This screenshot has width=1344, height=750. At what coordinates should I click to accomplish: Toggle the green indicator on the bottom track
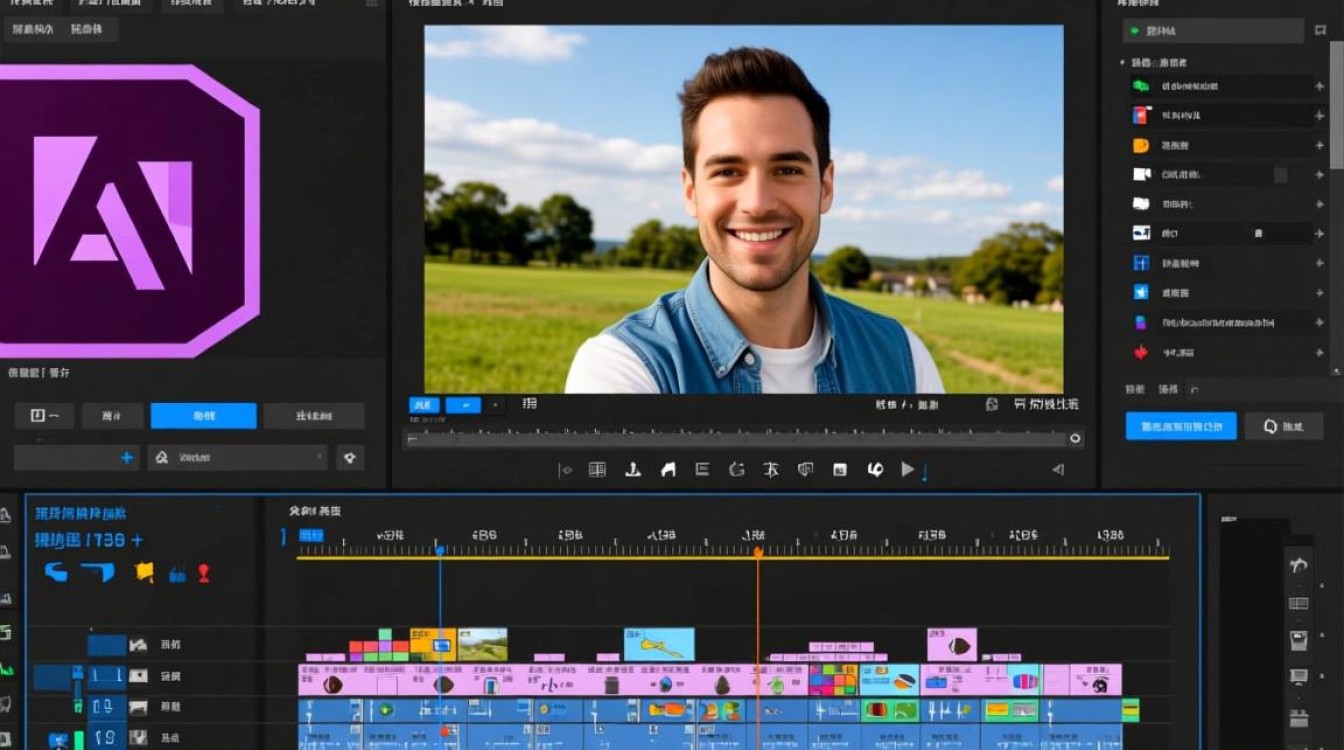click(x=78, y=740)
